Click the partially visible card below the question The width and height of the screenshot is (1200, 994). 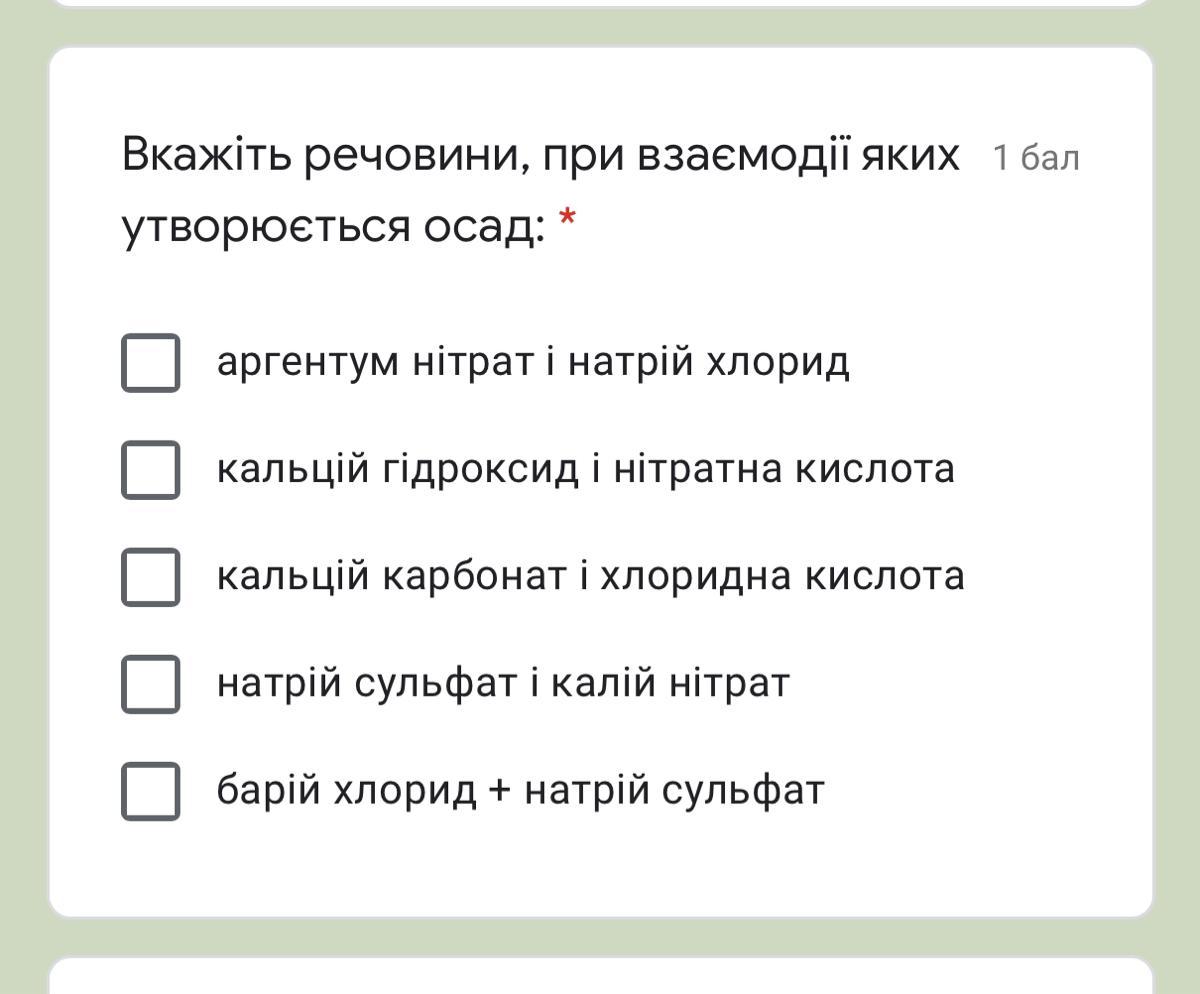600,977
